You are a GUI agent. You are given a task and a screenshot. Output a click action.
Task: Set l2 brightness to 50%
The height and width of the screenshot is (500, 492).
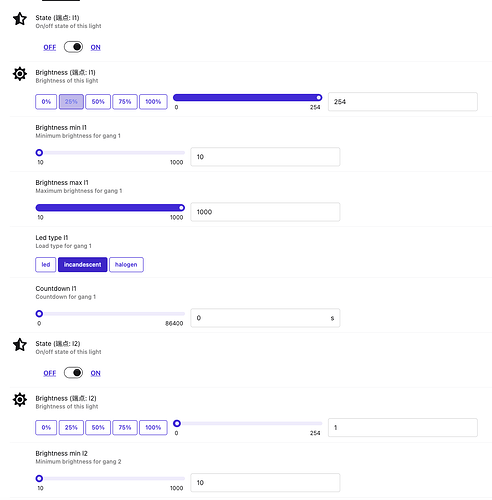pyautogui.click(x=98, y=427)
